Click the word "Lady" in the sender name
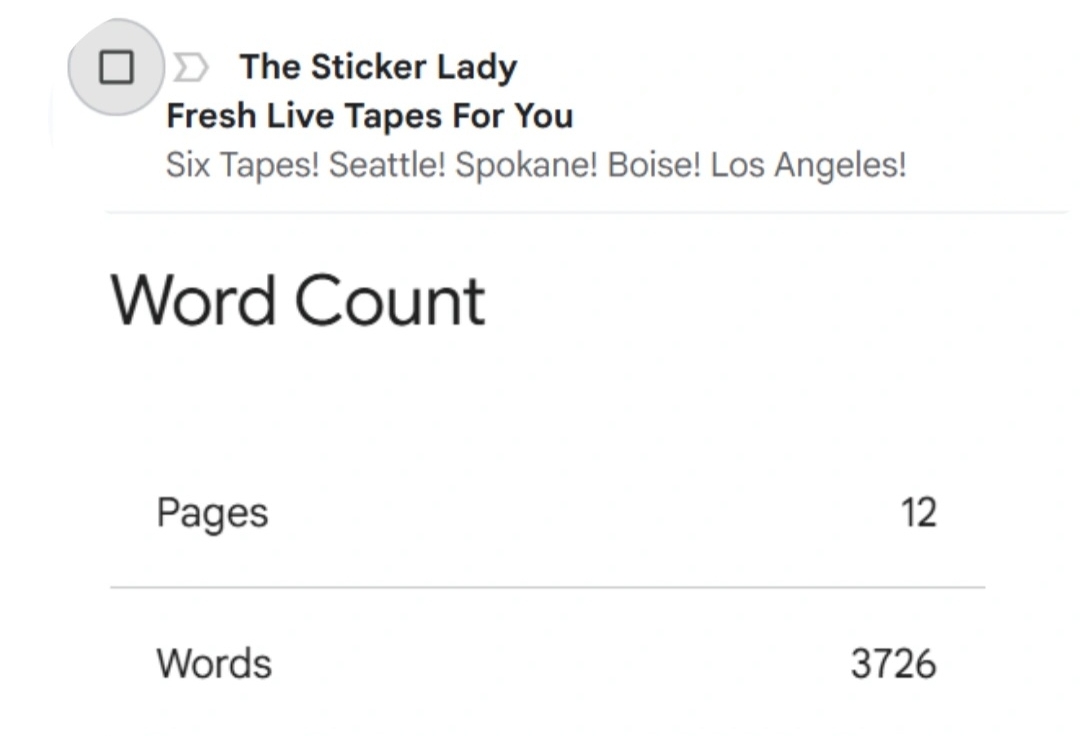The width and height of the screenshot is (1080, 736). 477,68
